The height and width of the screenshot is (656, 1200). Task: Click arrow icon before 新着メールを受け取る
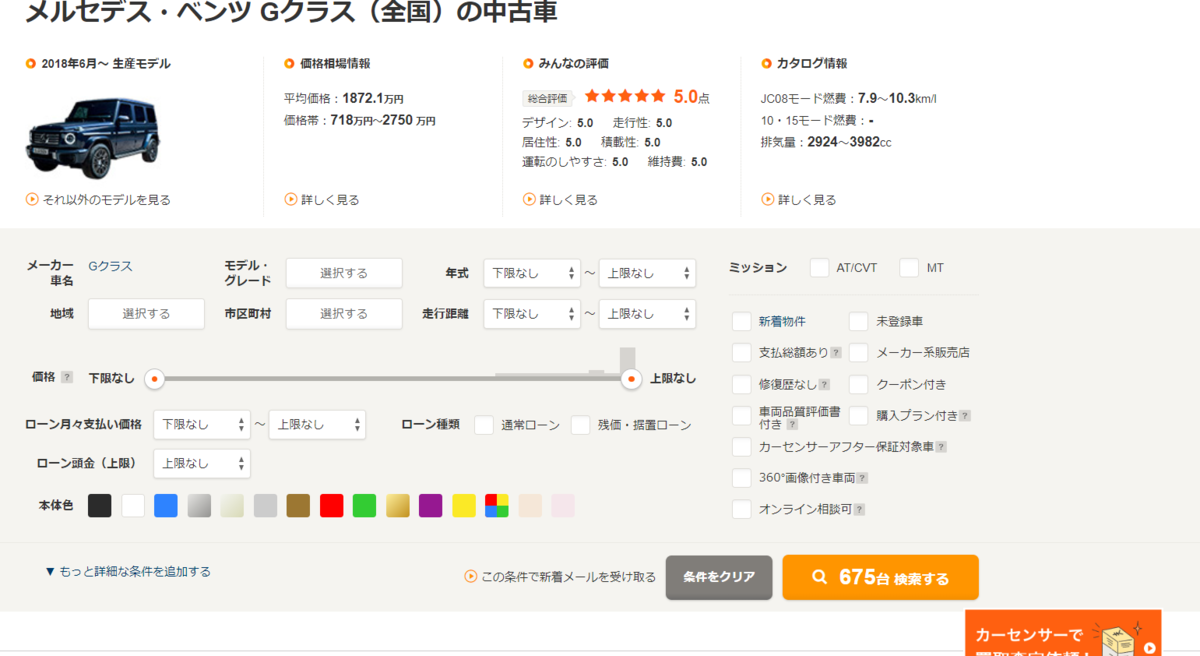(x=470, y=577)
